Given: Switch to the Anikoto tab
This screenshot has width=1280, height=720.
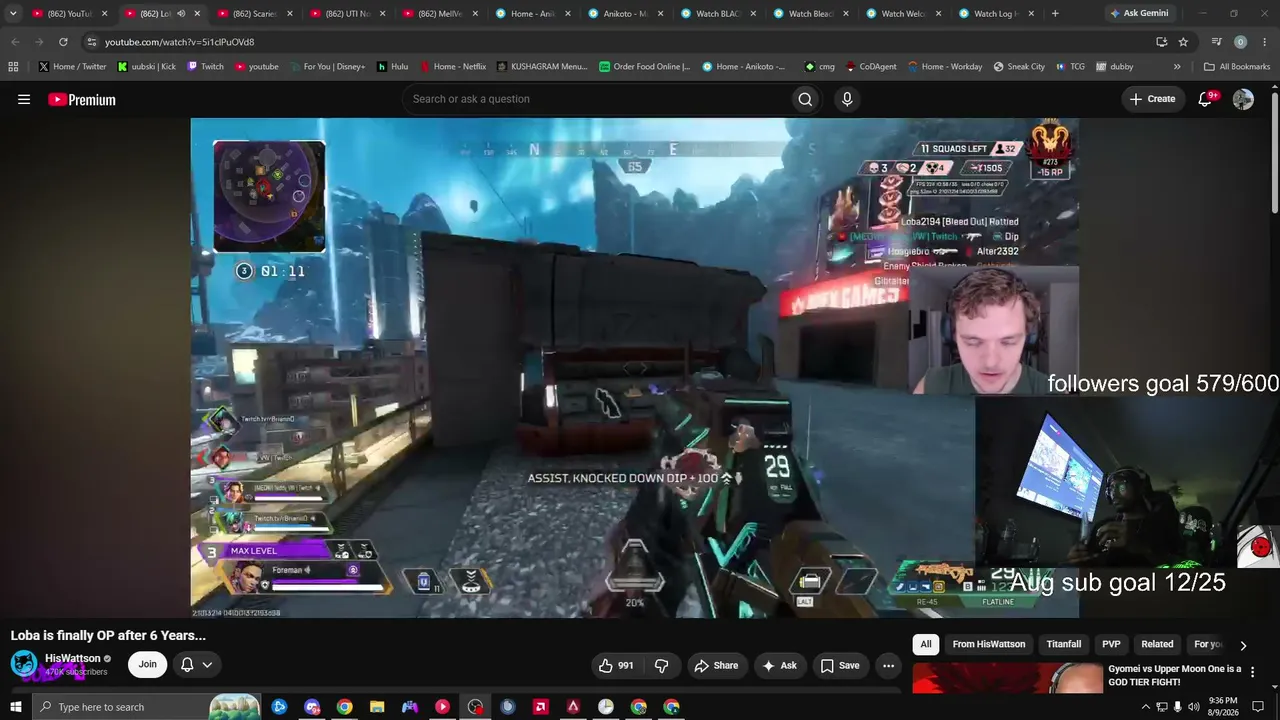Looking at the screenshot, I should click(624, 14).
